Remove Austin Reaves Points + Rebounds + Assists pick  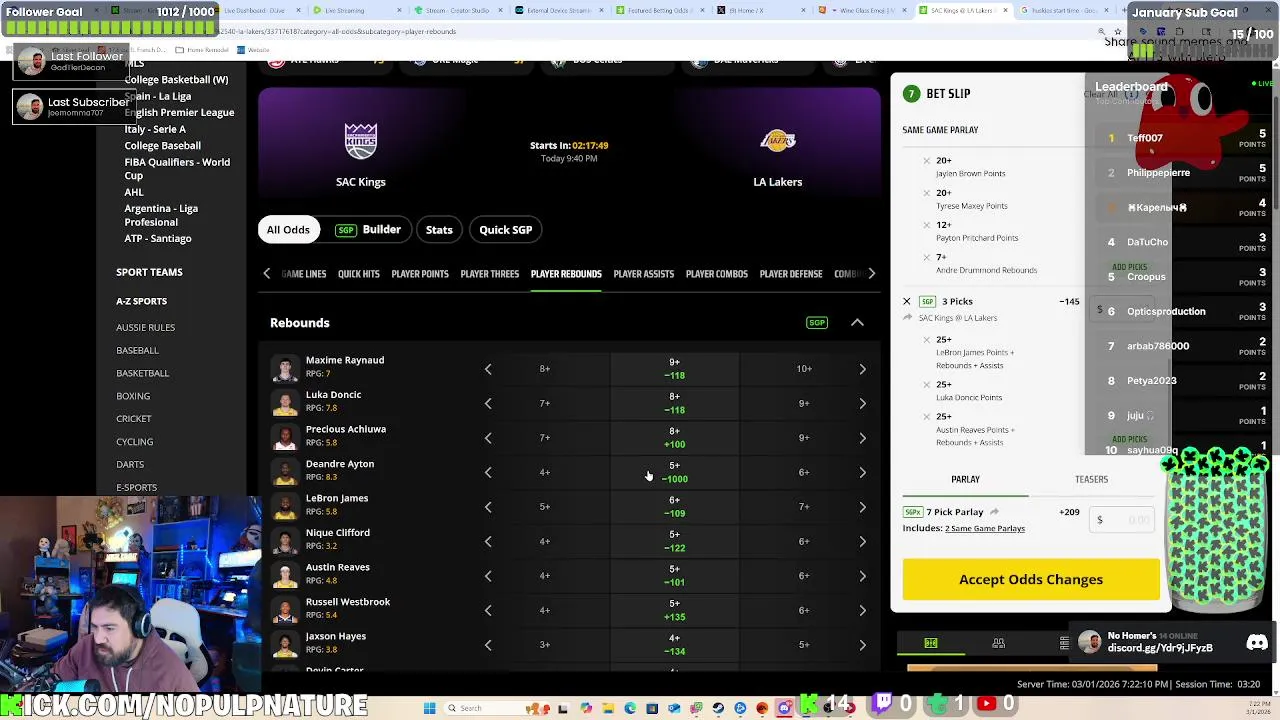click(x=926, y=417)
